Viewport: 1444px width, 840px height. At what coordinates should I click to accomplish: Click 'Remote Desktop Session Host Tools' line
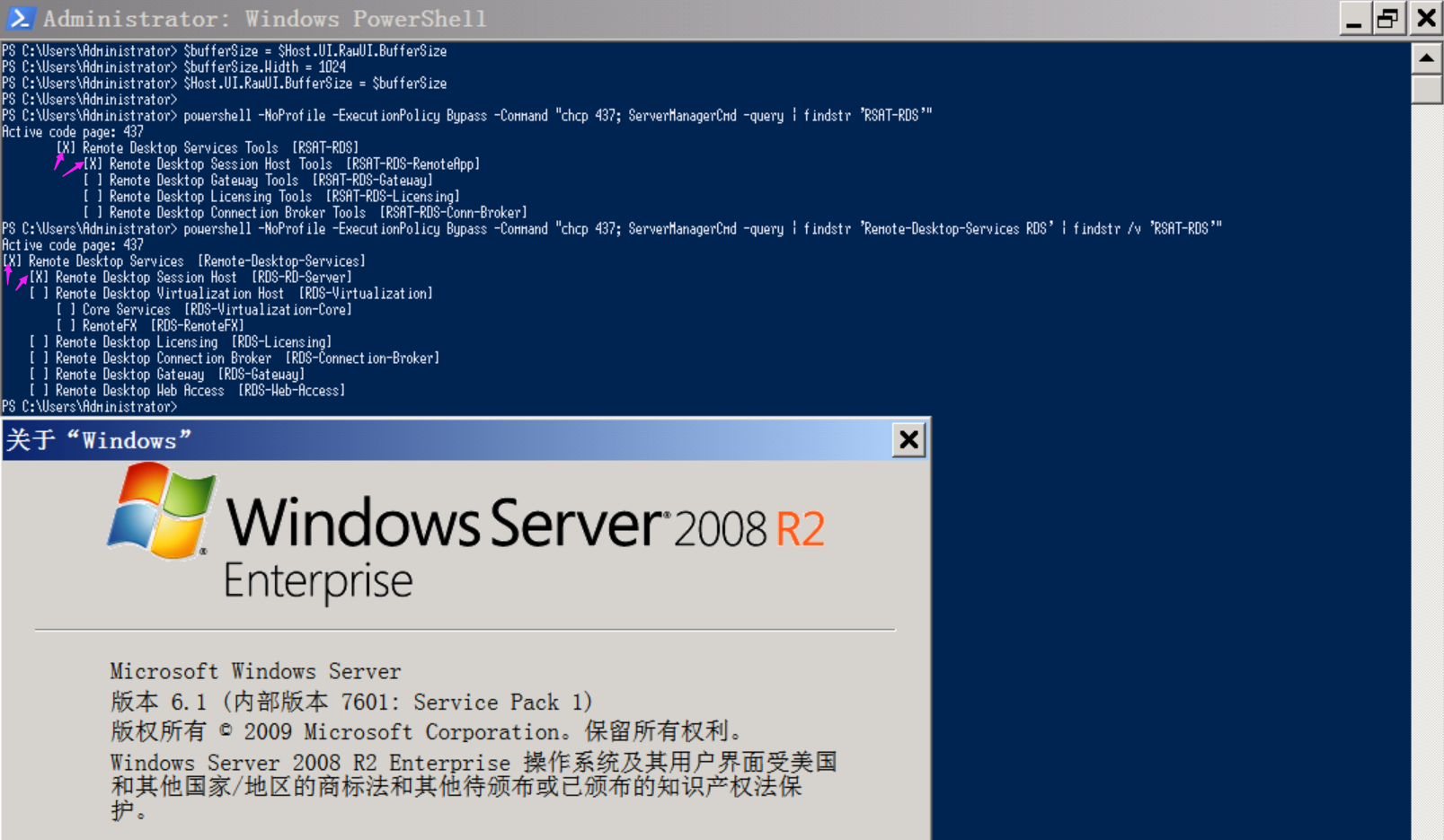pyautogui.click(x=281, y=164)
